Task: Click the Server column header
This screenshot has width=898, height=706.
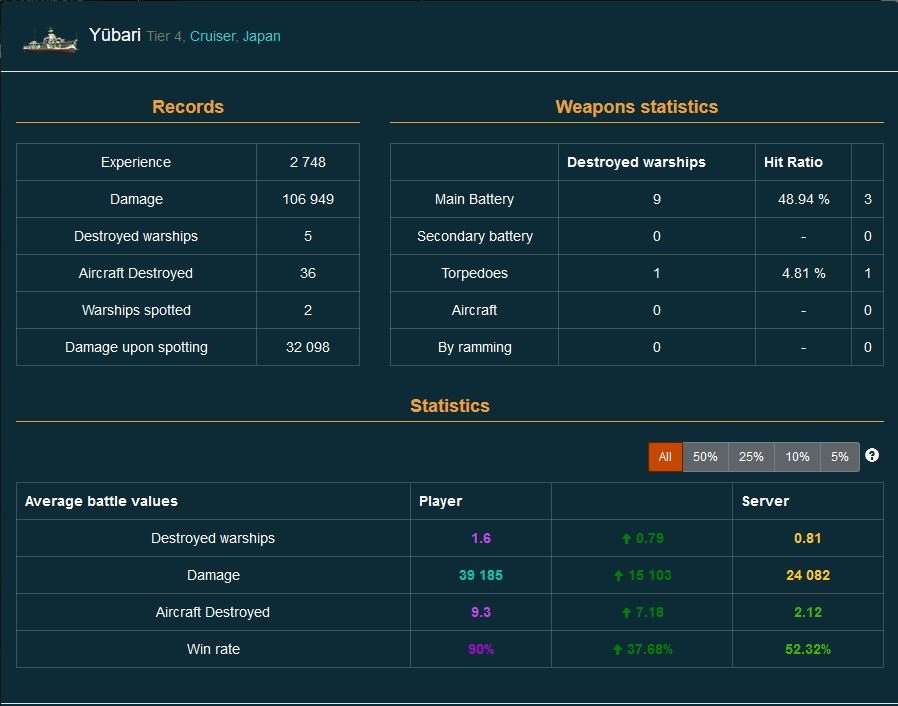Action: point(765,501)
